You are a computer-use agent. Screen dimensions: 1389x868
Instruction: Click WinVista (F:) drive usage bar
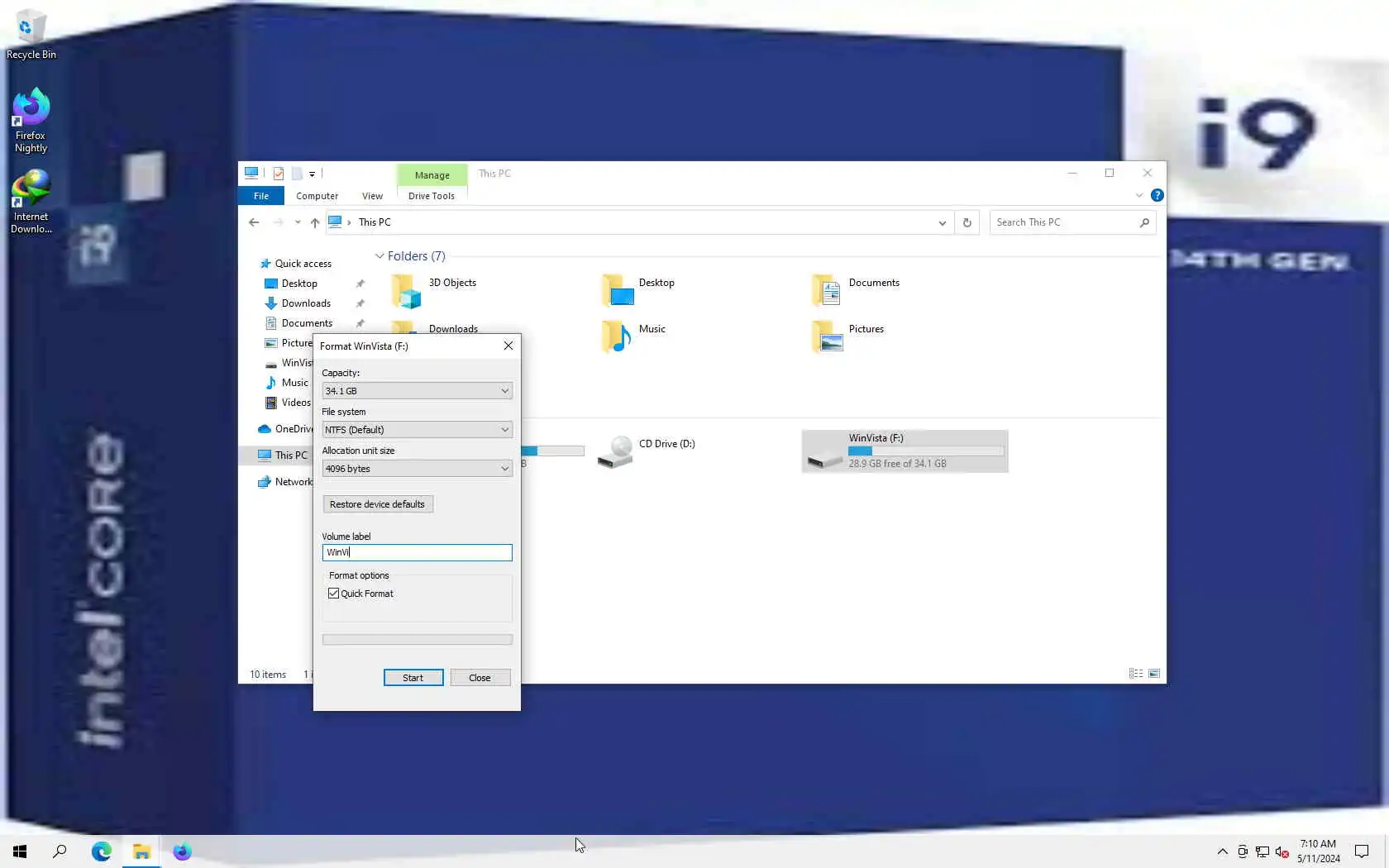925,451
